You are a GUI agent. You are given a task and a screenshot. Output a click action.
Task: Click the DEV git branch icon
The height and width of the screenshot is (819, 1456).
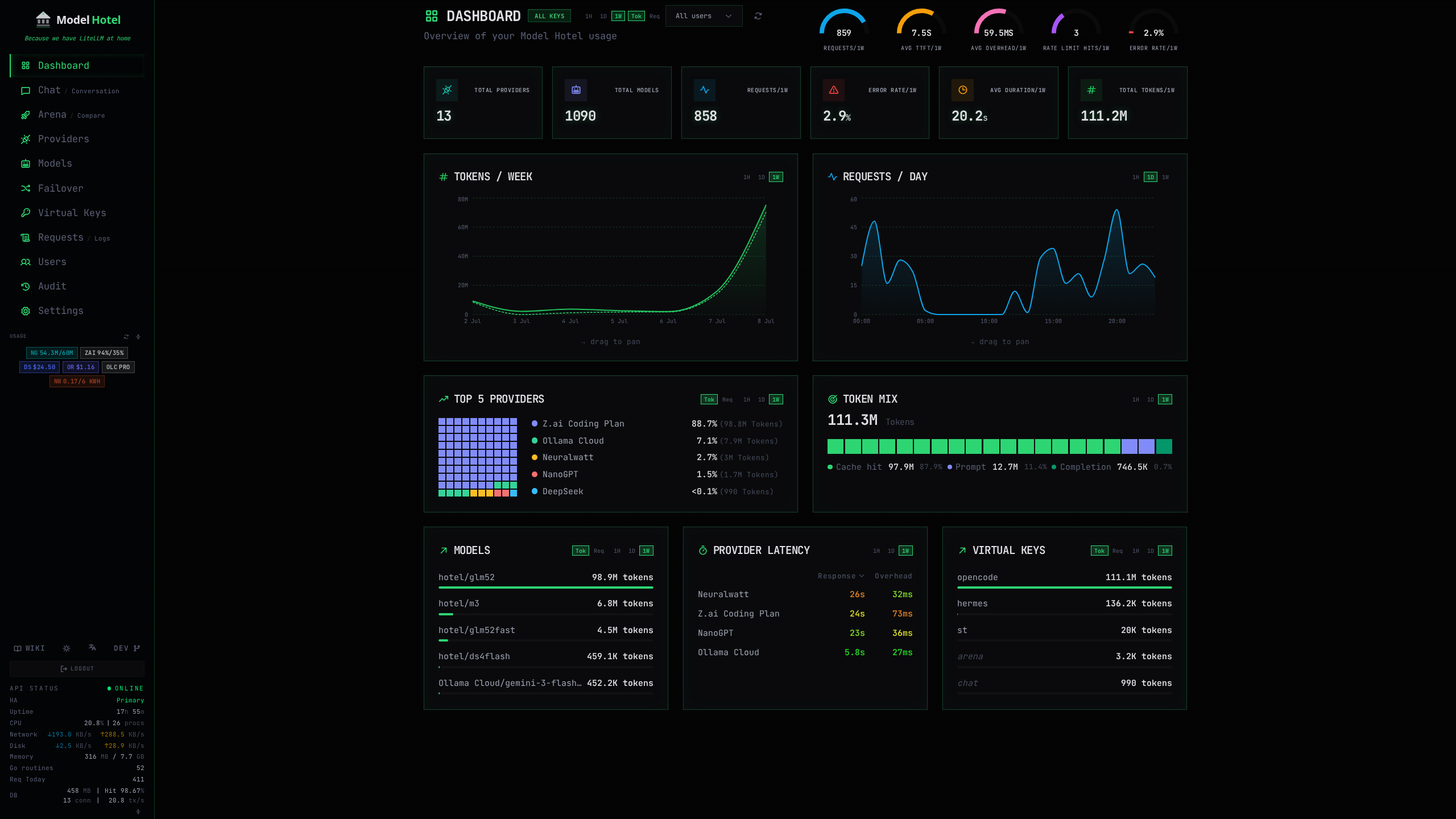pyautogui.click(x=137, y=648)
